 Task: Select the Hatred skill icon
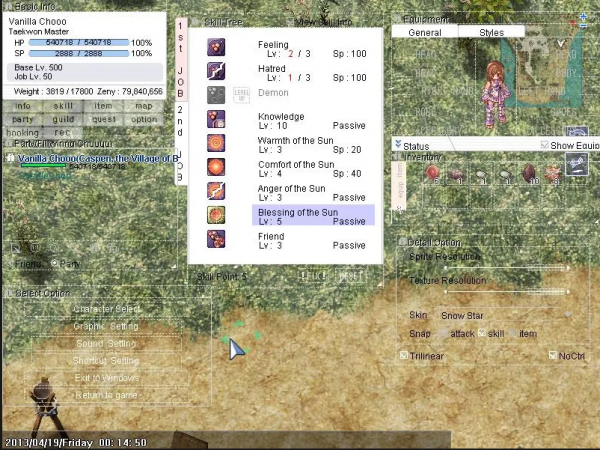click(x=217, y=71)
